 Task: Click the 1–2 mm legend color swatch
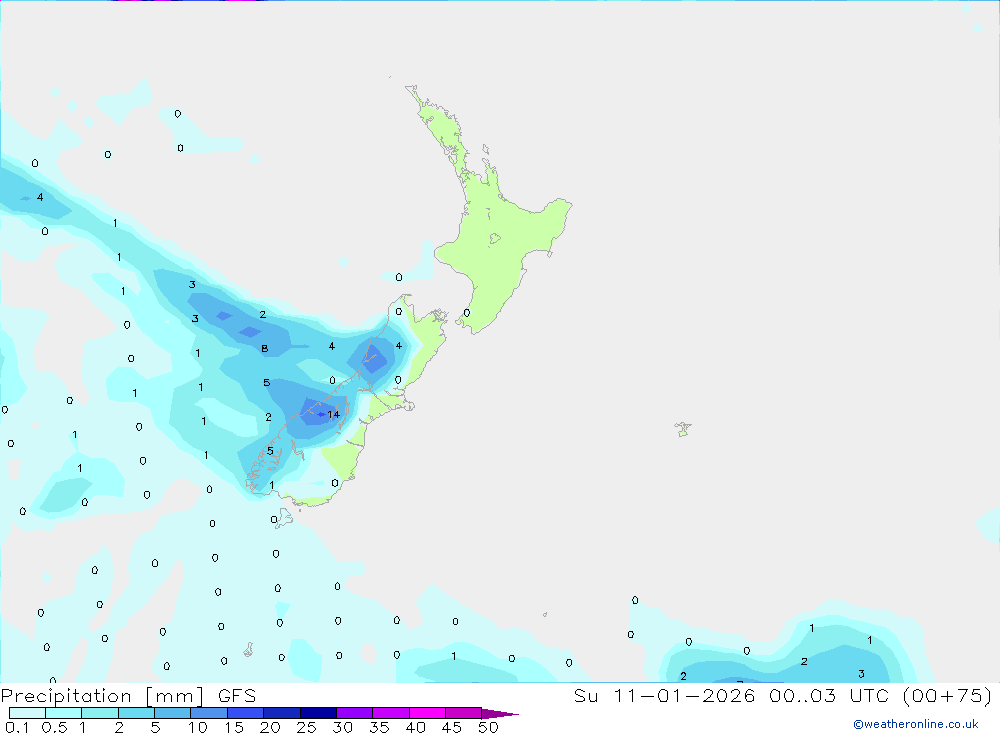[100, 713]
